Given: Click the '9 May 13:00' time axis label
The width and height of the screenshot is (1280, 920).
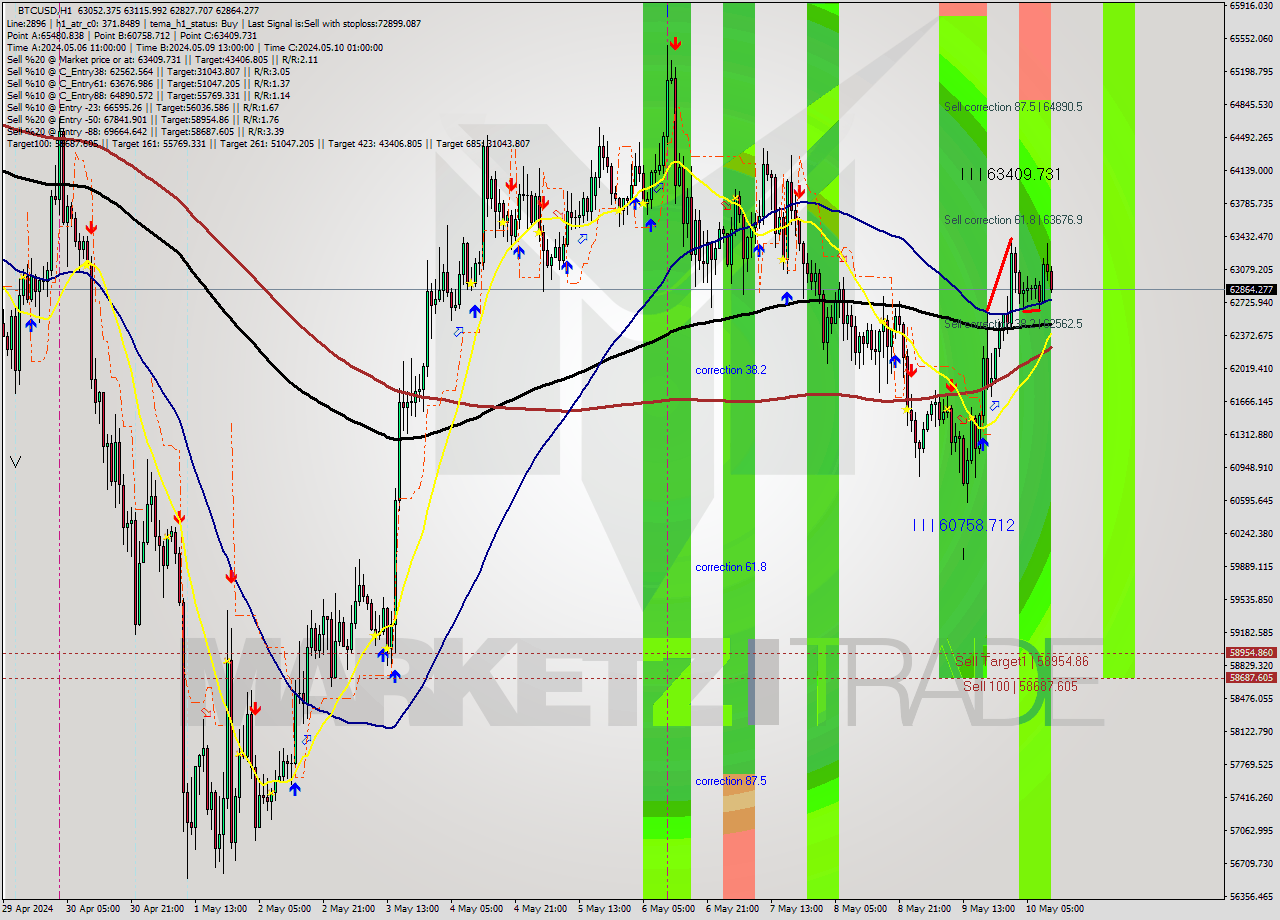Looking at the screenshot, I should (989, 909).
